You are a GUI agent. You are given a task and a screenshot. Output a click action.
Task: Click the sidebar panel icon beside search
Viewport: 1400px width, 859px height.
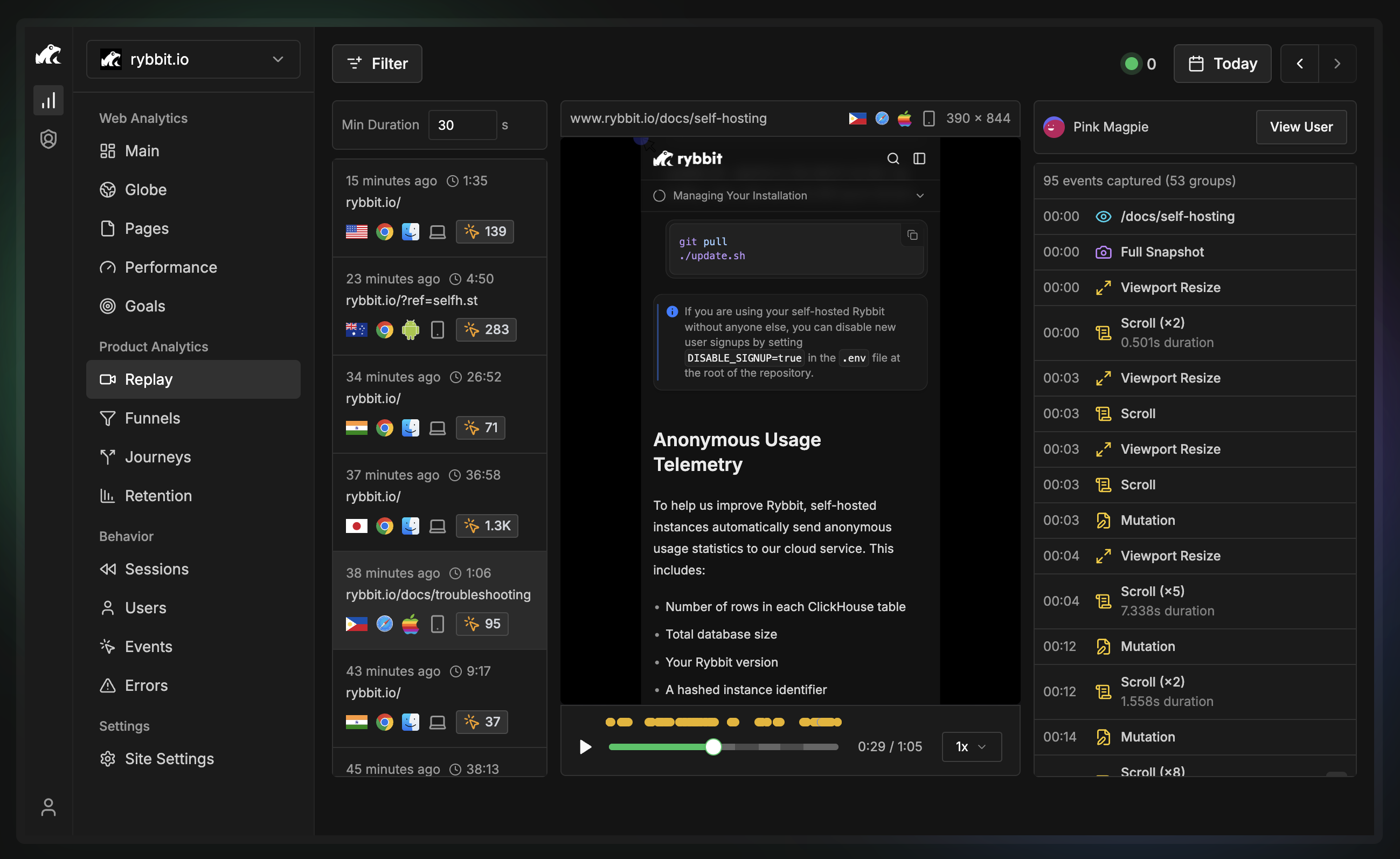click(919, 158)
